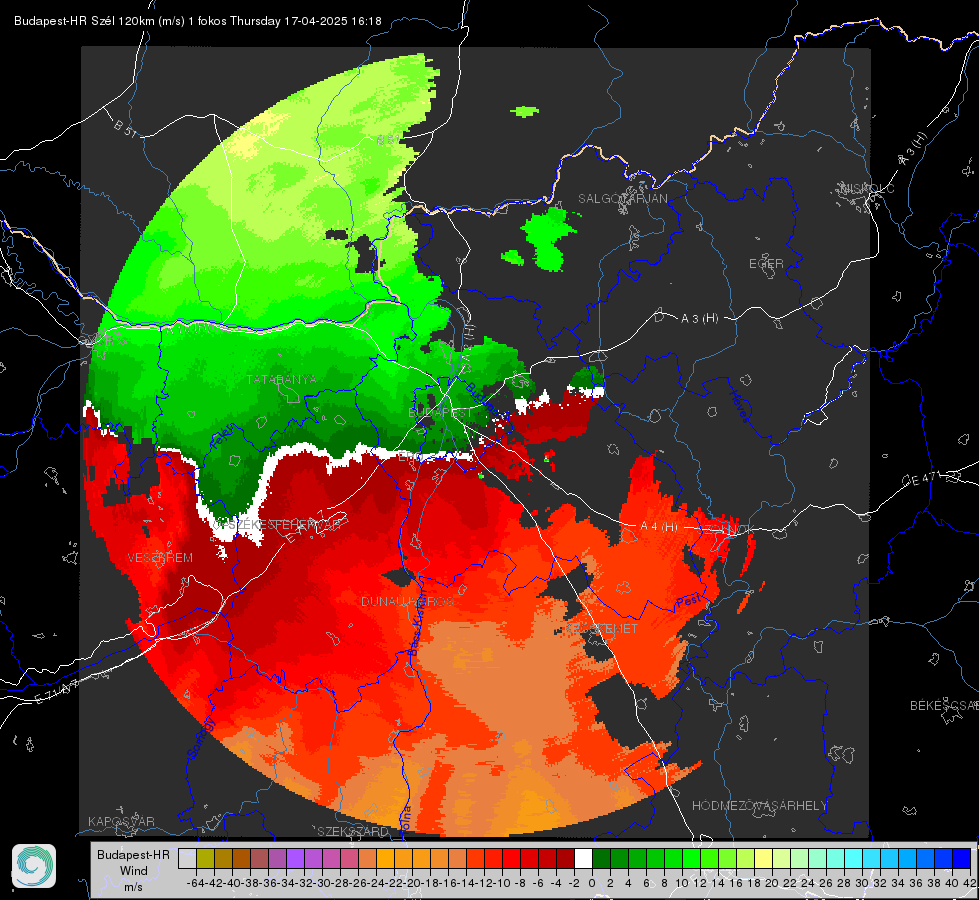Click the SZEKSZÁRD city label
This screenshot has width=979, height=900.
click(353, 831)
